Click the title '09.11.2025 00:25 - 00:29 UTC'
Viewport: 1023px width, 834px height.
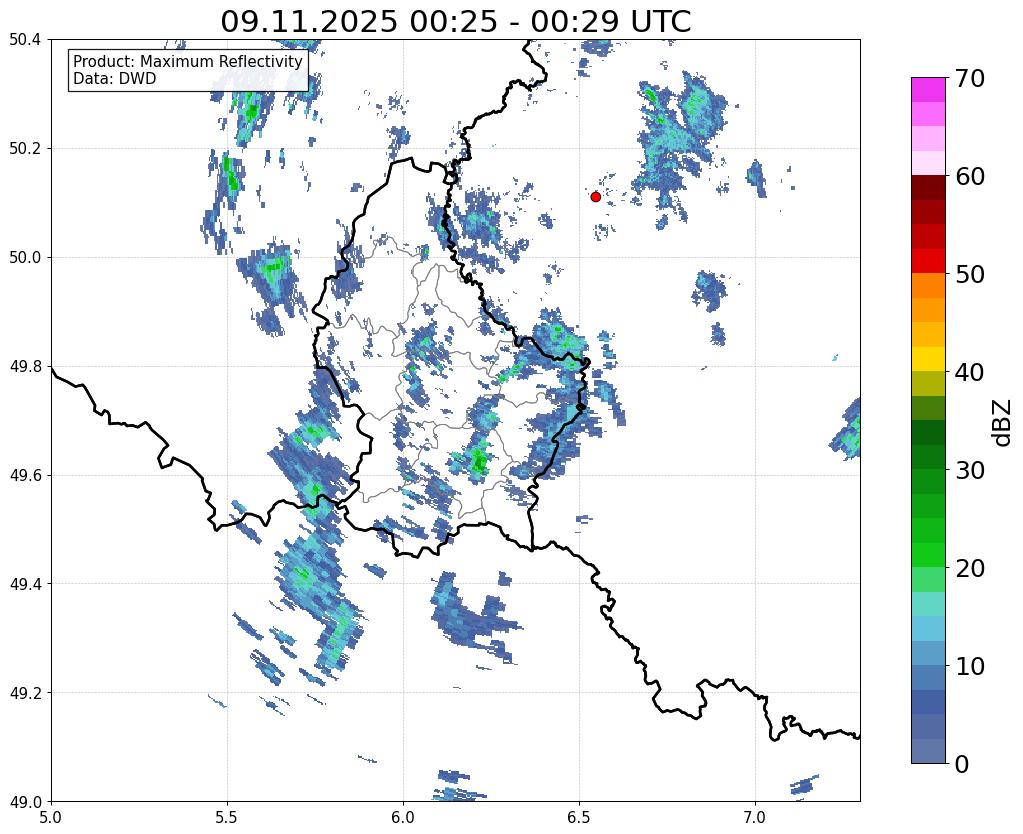coord(455,22)
